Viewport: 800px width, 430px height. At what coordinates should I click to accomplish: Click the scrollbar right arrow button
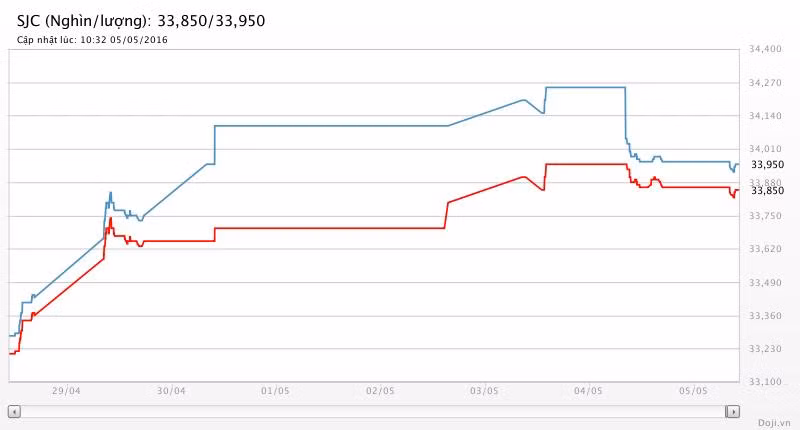pyautogui.click(x=733, y=411)
